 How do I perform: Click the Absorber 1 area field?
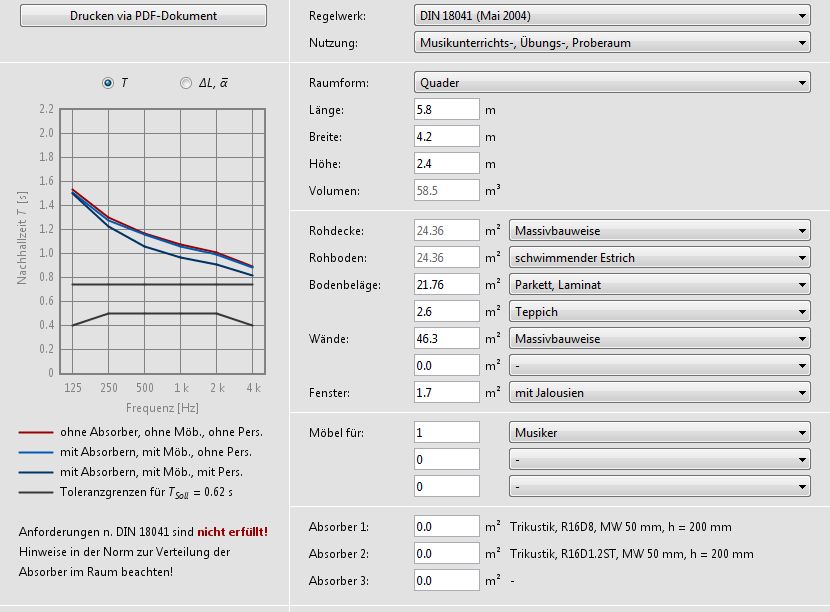(447, 527)
